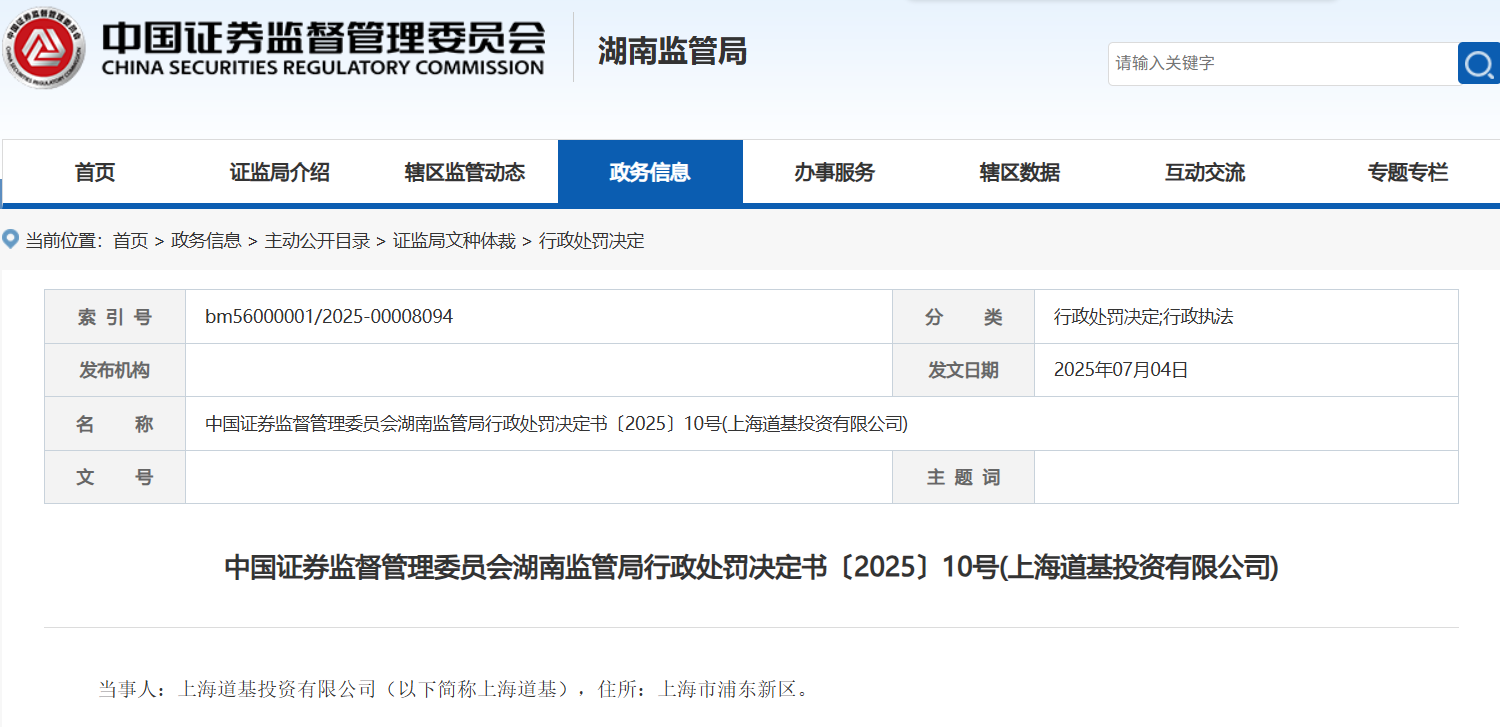Click the 索引号 label cell
The height and width of the screenshot is (727, 1500).
coord(115,317)
